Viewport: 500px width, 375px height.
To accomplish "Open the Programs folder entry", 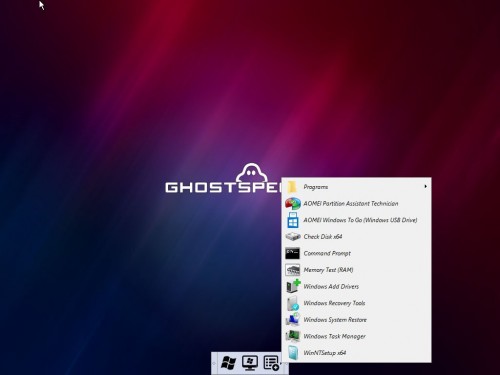I will click(x=356, y=187).
